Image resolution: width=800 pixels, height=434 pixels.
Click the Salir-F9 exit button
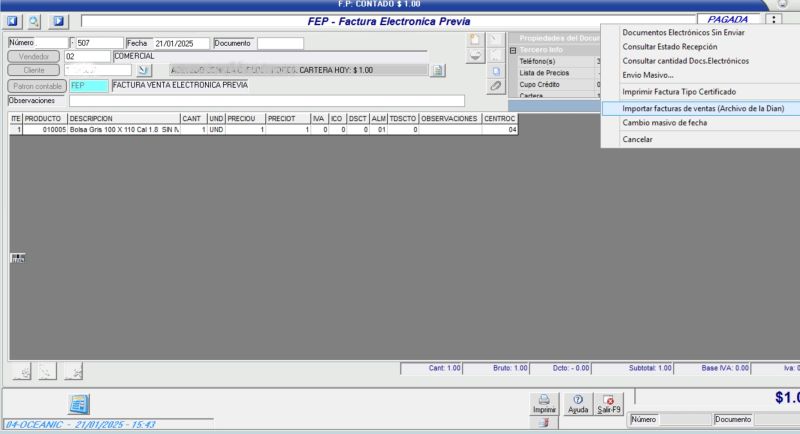point(609,403)
